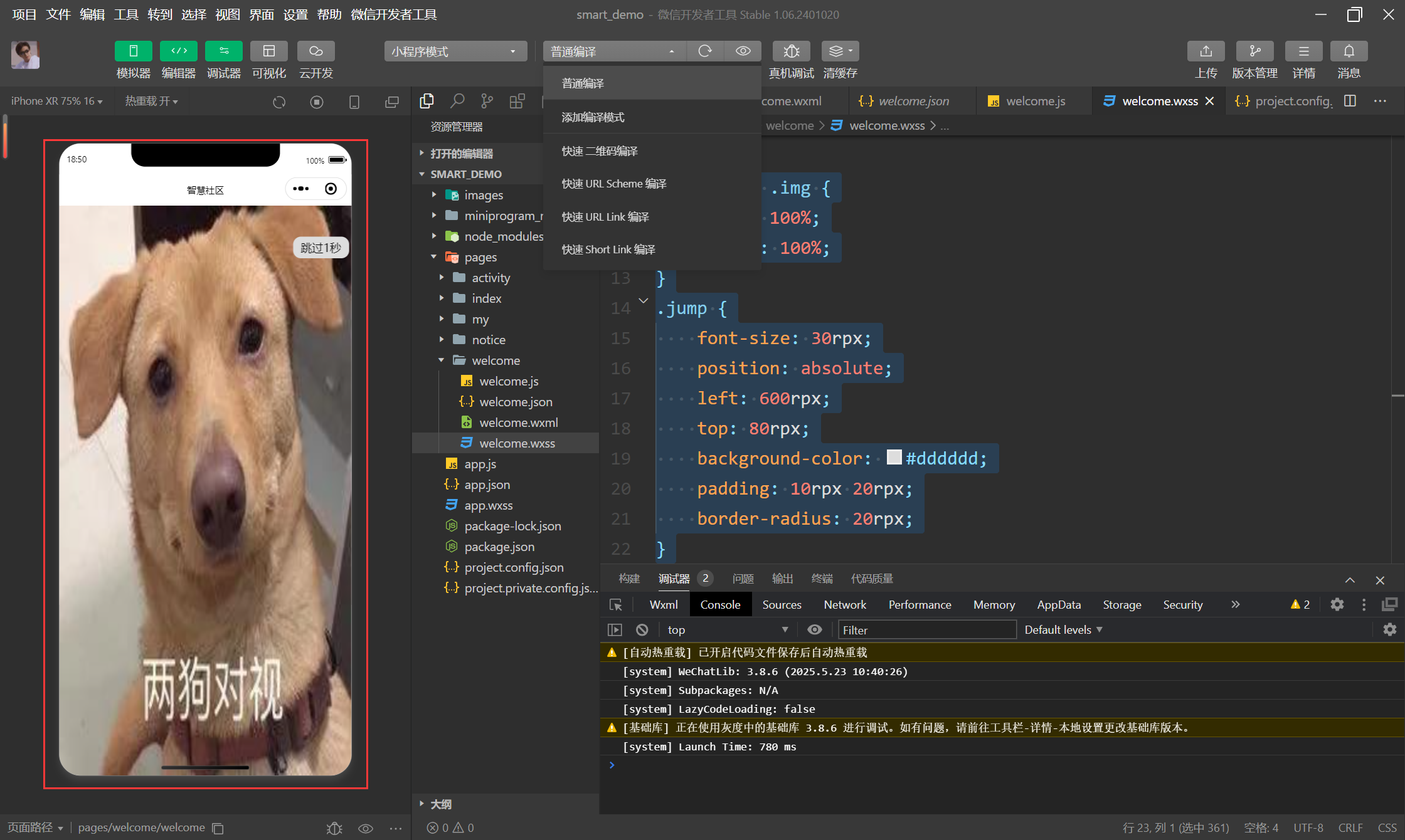Toggle the preview eye icon in toolbar
1405x840 pixels.
pos(743,51)
